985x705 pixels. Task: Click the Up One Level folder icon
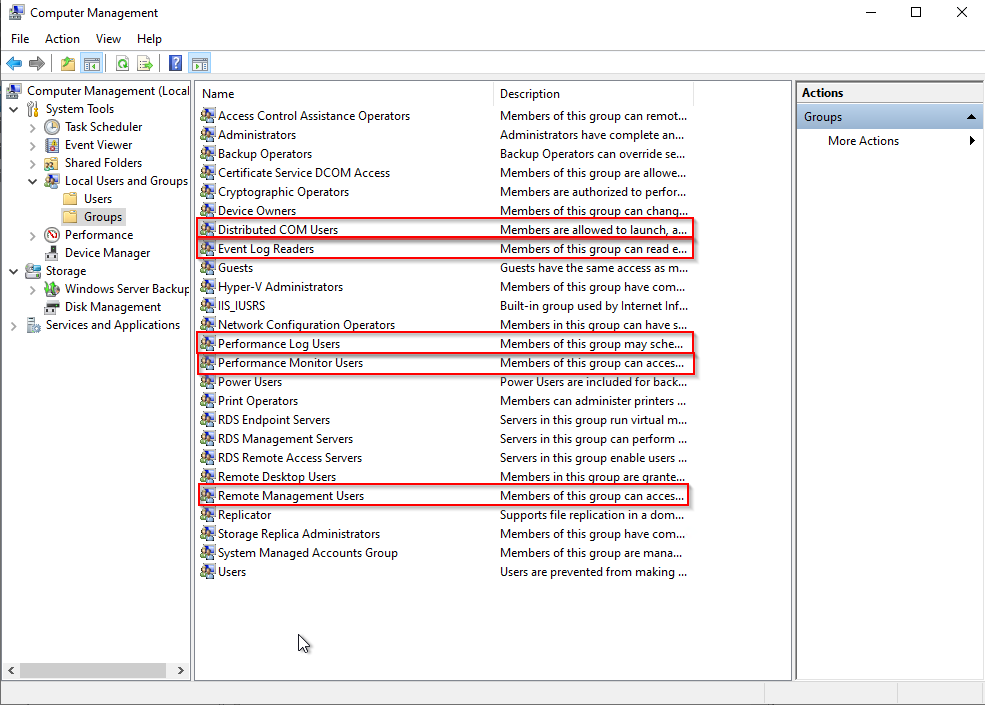(x=67, y=64)
